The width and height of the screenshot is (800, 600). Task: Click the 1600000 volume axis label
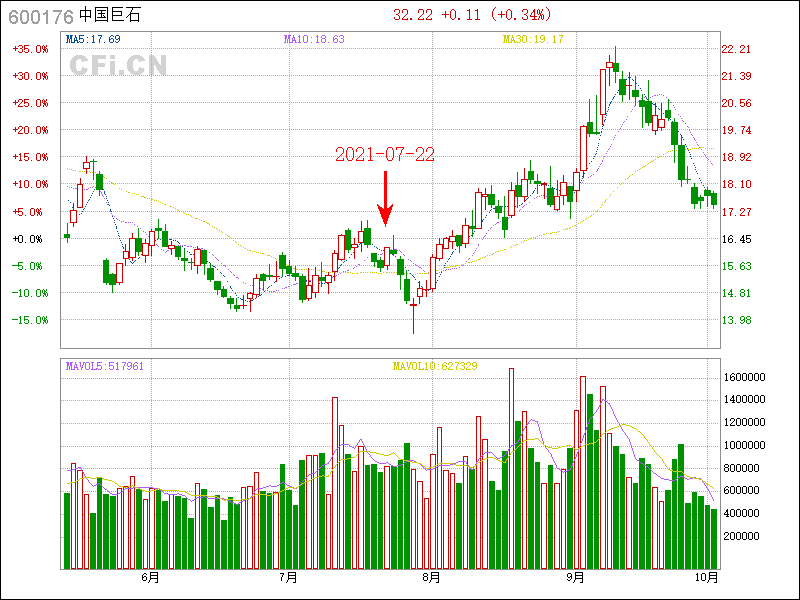[x=744, y=378]
